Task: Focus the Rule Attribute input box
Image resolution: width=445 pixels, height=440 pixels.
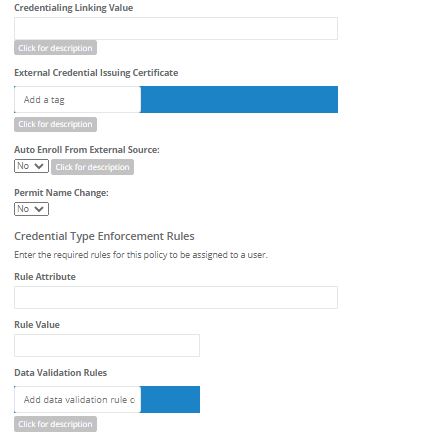Action: [x=176, y=297]
